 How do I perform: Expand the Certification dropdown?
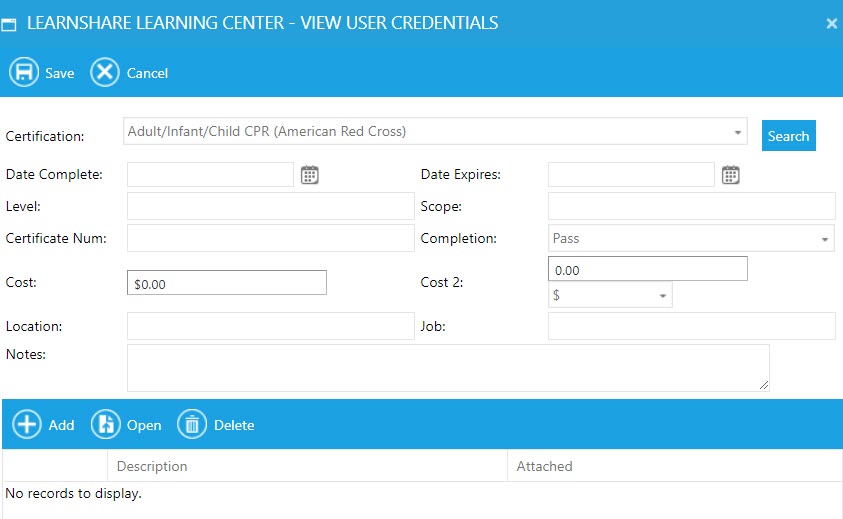(738, 132)
